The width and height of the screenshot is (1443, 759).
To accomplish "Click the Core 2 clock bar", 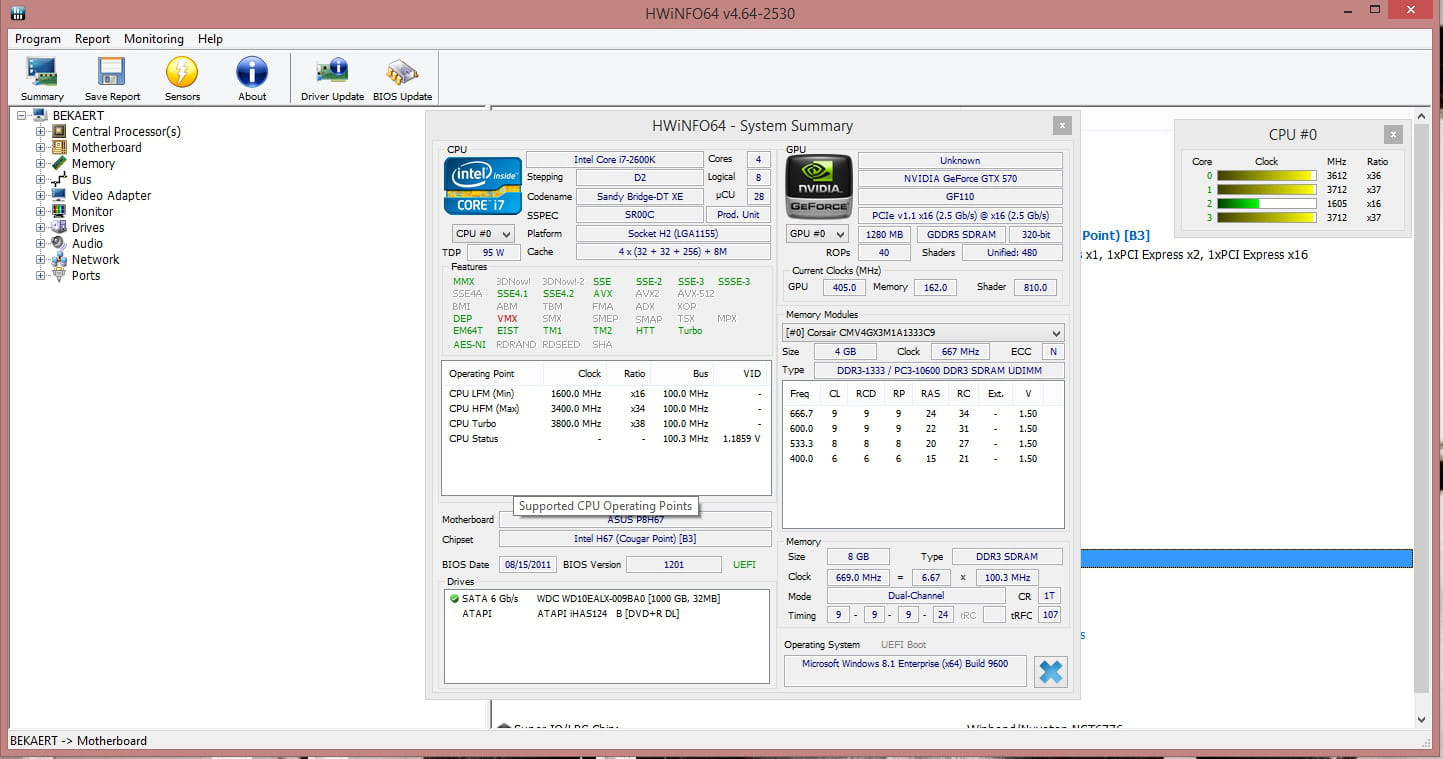I will 1266,203.
